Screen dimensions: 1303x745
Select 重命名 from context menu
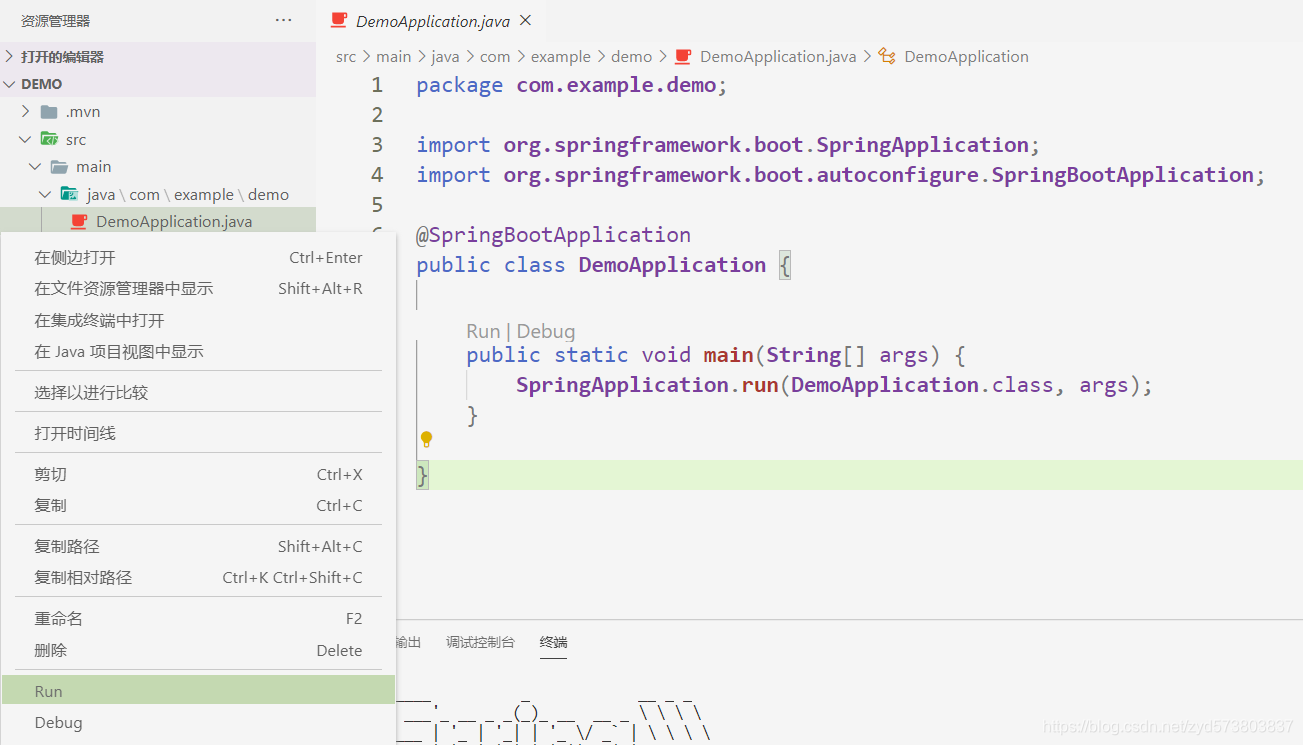pos(198,618)
